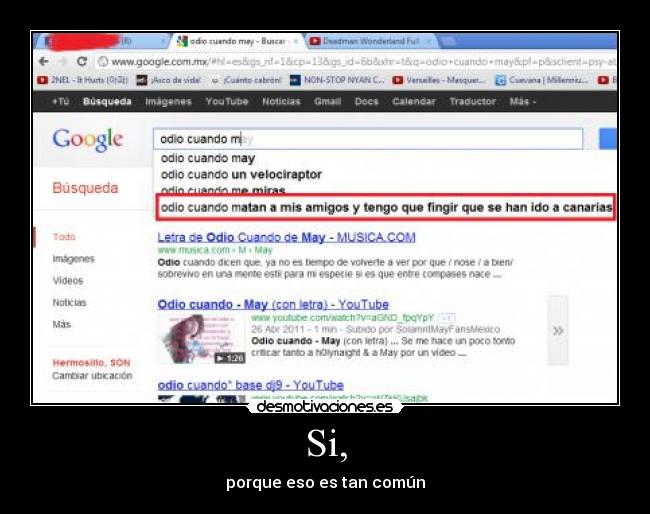This screenshot has width=650, height=514.
Task: Open Noticias in the Google bar
Action: click(x=281, y=102)
